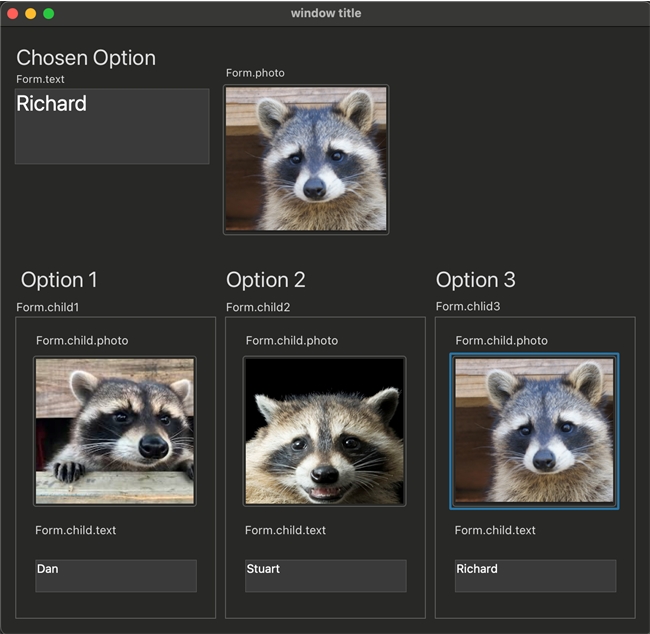Click the Form.text label above Richard
The width and height of the screenshot is (650, 634).
point(40,79)
